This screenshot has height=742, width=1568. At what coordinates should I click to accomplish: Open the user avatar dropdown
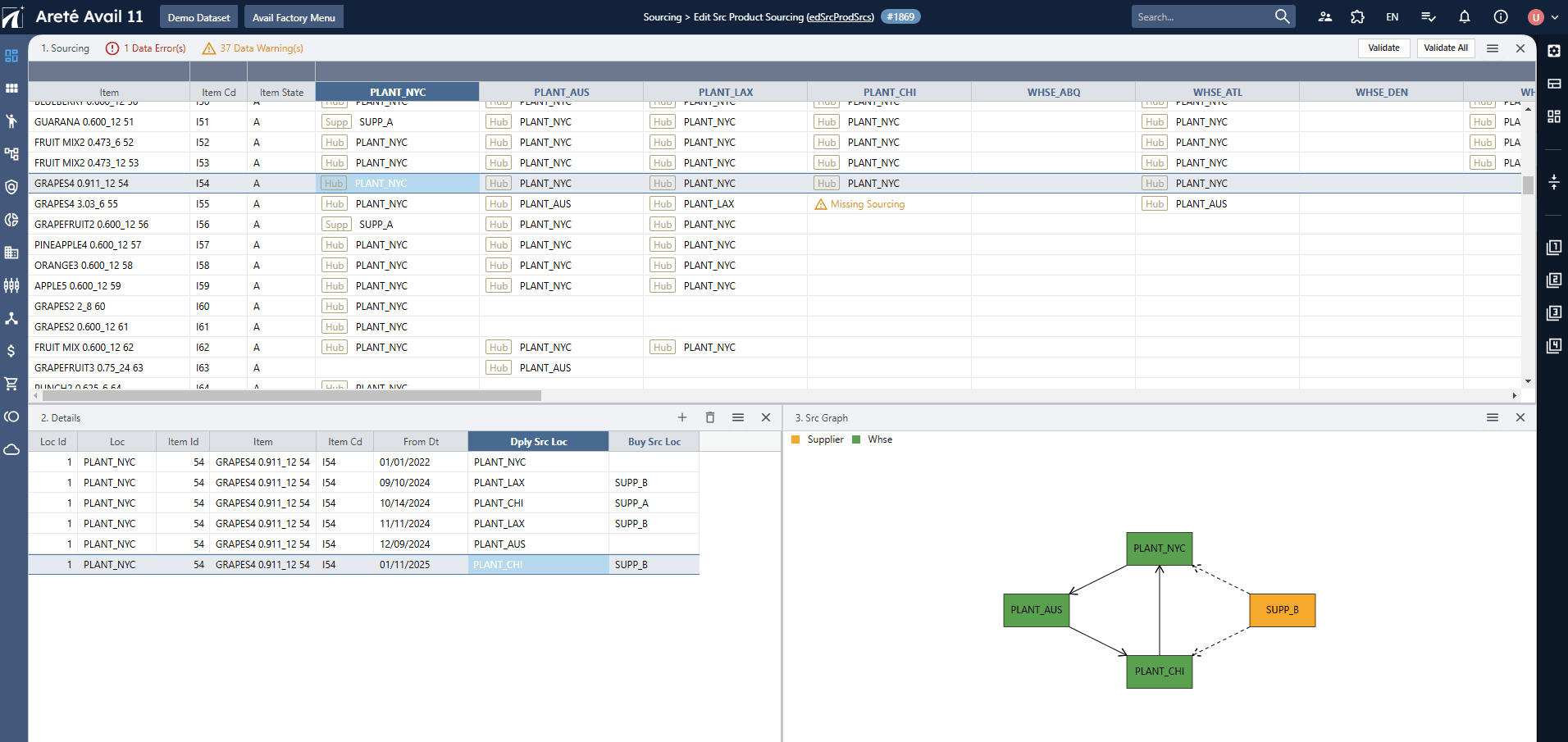coord(1543,16)
